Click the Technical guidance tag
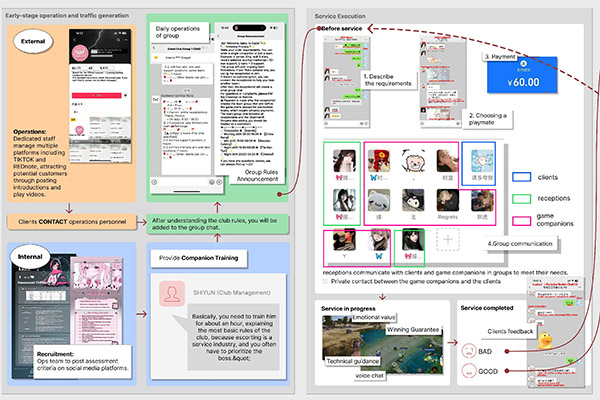 352,361
